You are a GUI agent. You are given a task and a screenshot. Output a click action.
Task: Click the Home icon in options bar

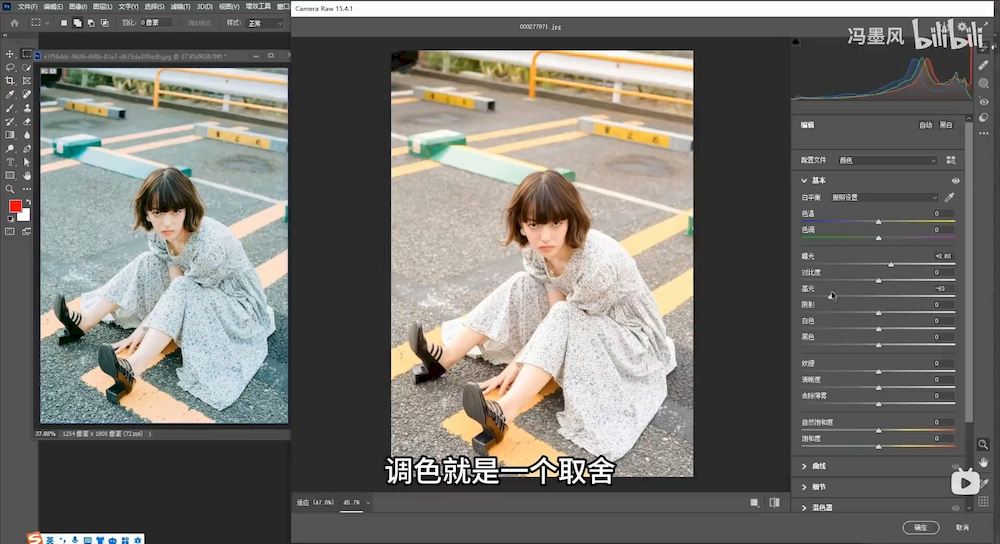click(14, 23)
